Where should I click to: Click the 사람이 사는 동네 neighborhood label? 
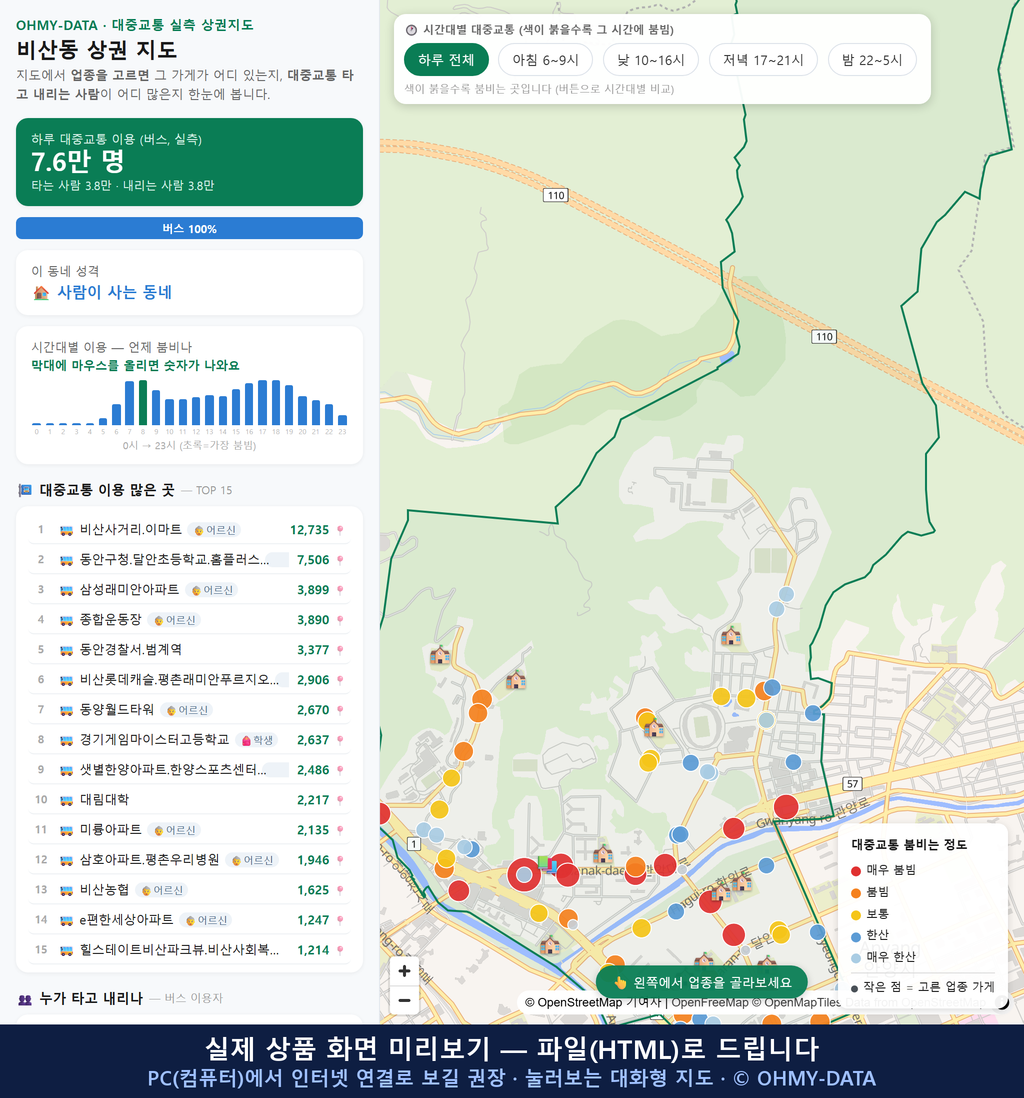pyautogui.click(x=115, y=293)
